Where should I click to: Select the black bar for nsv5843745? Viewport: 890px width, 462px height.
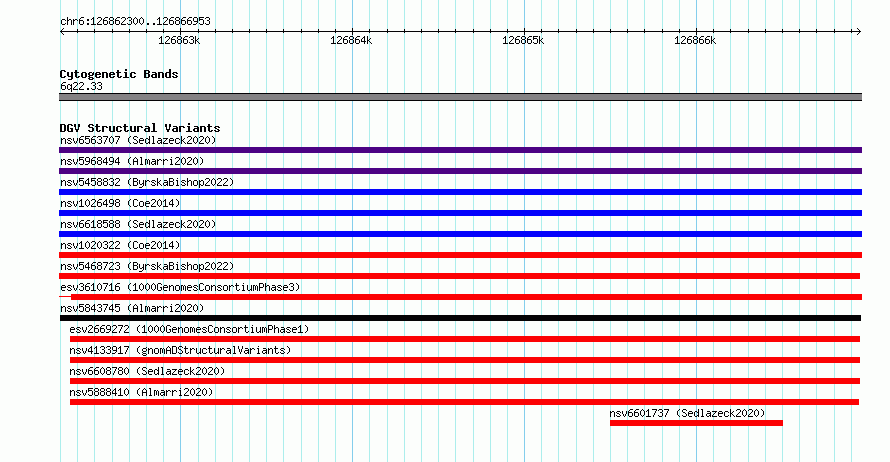(x=460, y=318)
